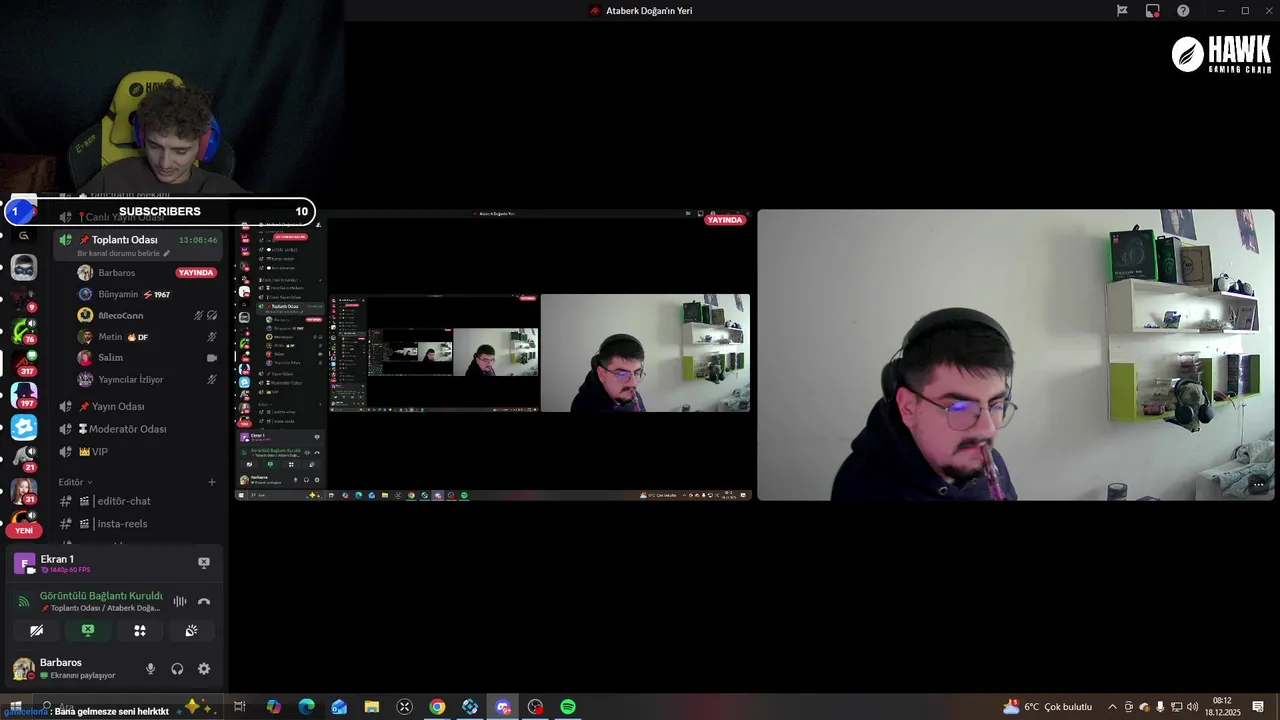Open File Explorer from taskbar
The width and height of the screenshot is (1280, 720).
pos(372,707)
